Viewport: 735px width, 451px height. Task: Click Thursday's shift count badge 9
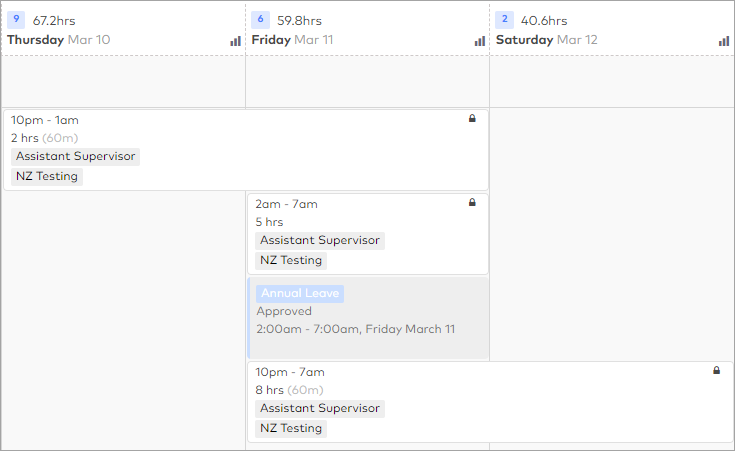[x=15, y=20]
